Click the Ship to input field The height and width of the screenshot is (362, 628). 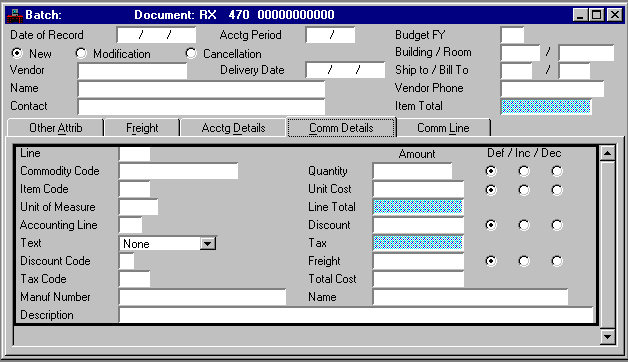[516, 71]
